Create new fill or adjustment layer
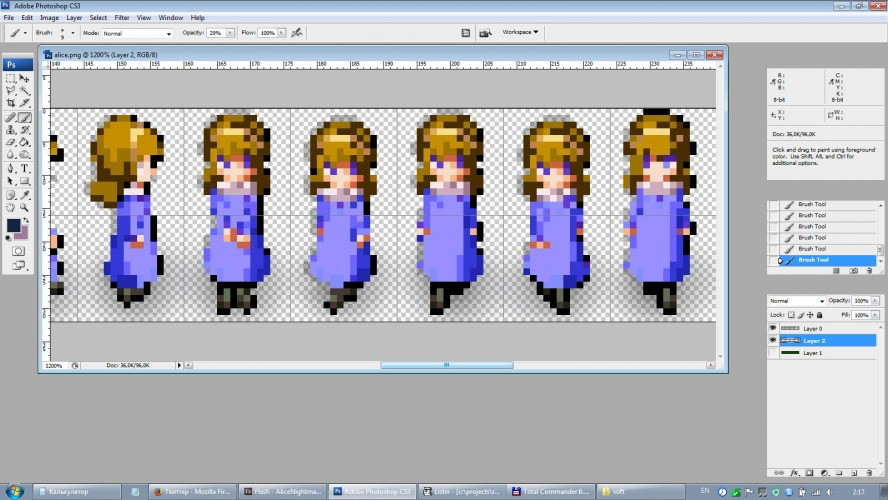This screenshot has width=888, height=500. (x=825, y=473)
